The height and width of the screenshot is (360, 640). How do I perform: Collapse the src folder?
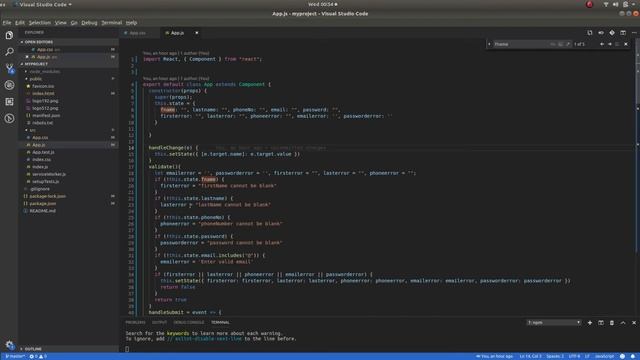point(33,130)
